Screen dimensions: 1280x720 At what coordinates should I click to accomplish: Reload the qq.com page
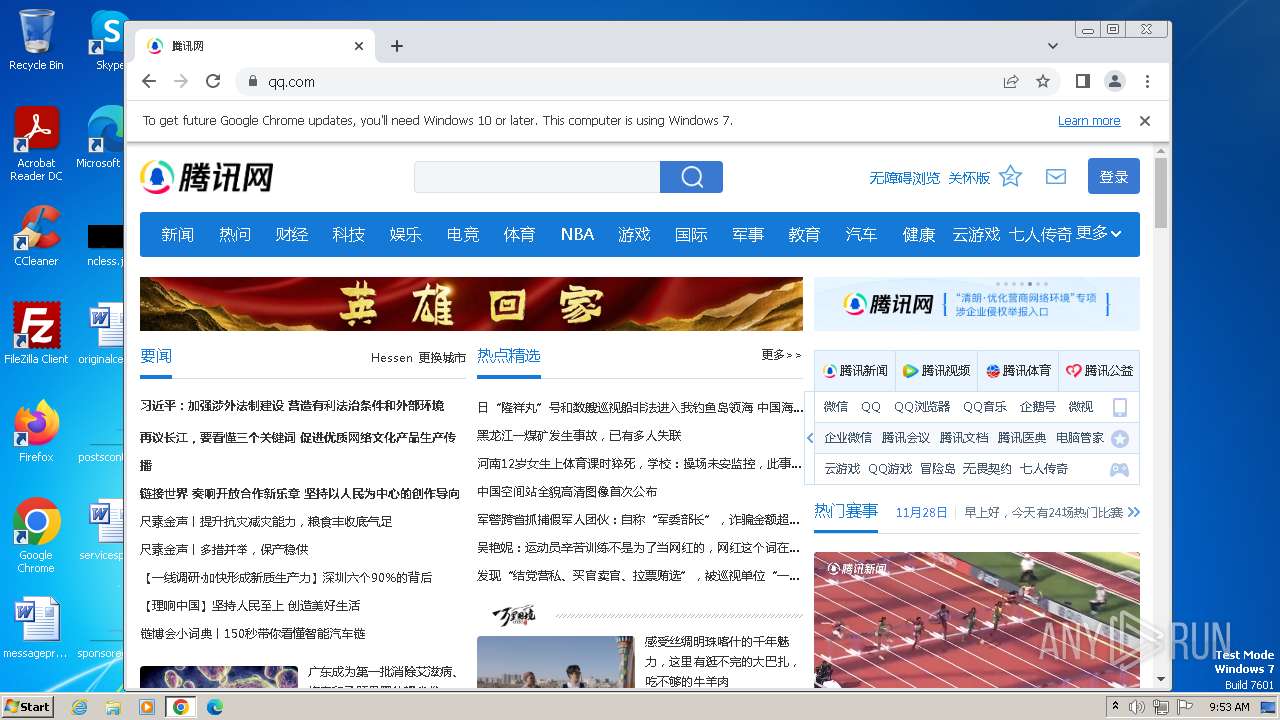213,81
